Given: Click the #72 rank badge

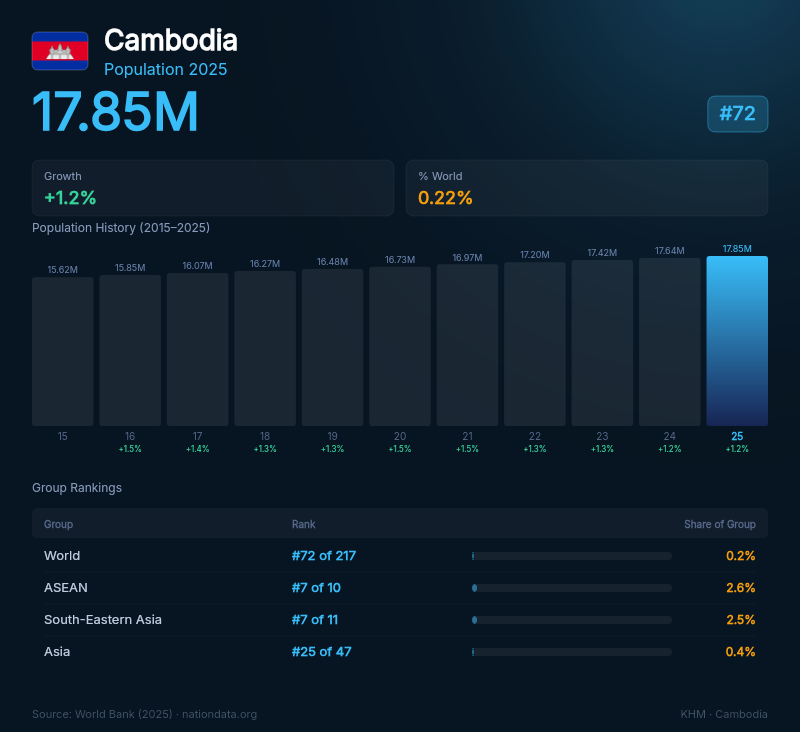Looking at the screenshot, I should point(737,114).
